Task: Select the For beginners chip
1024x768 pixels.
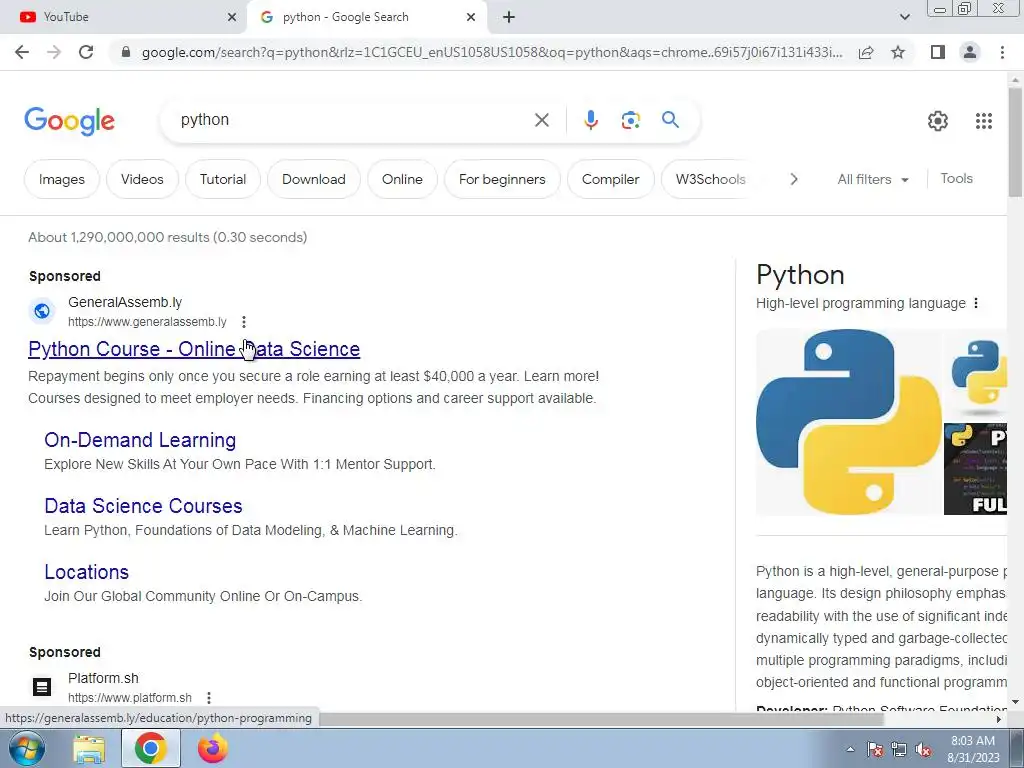Action: click(x=502, y=179)
